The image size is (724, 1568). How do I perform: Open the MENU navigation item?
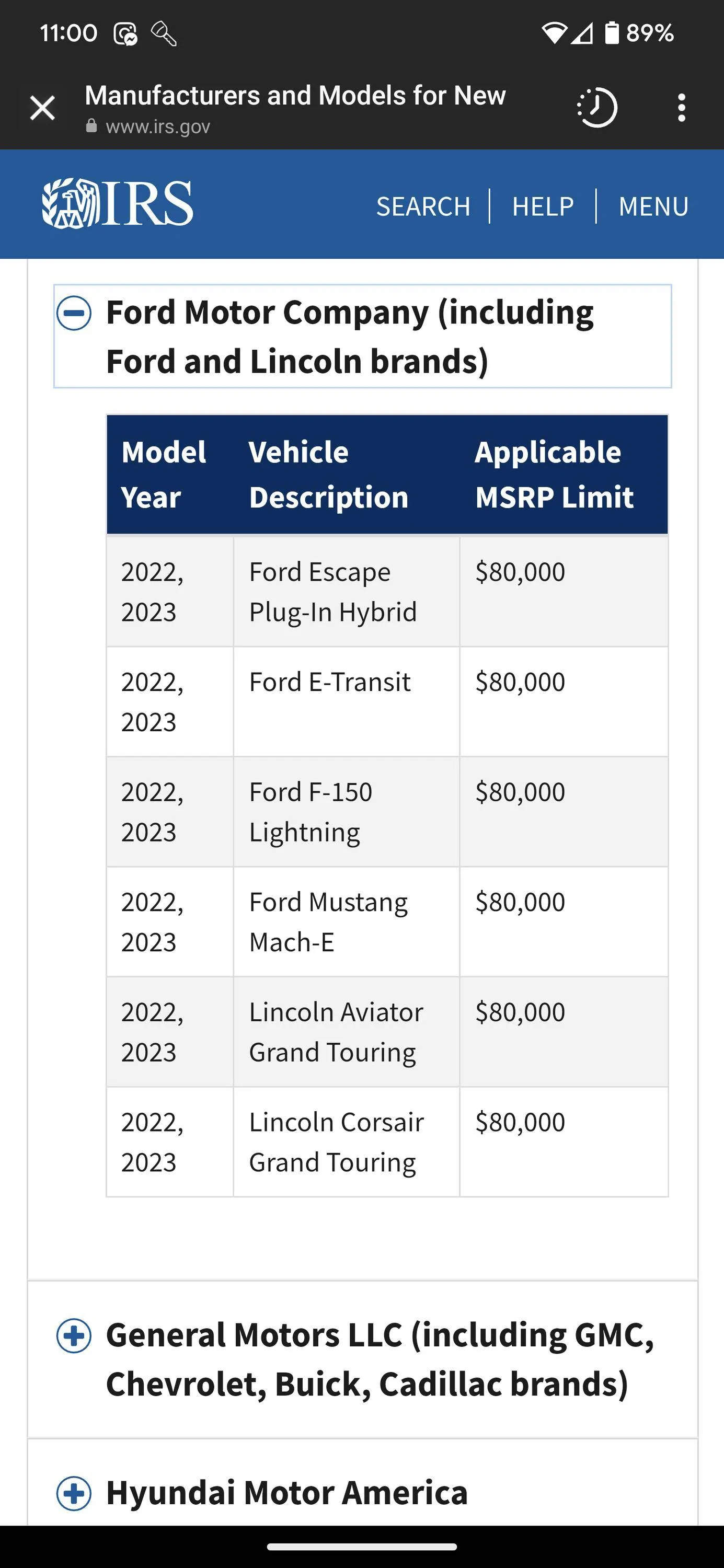pos(653,206)
